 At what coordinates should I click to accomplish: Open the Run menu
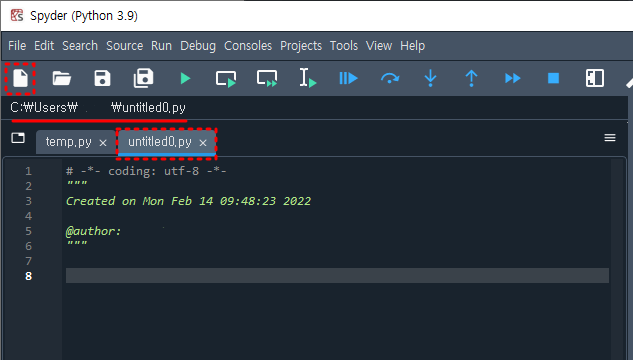161,46
